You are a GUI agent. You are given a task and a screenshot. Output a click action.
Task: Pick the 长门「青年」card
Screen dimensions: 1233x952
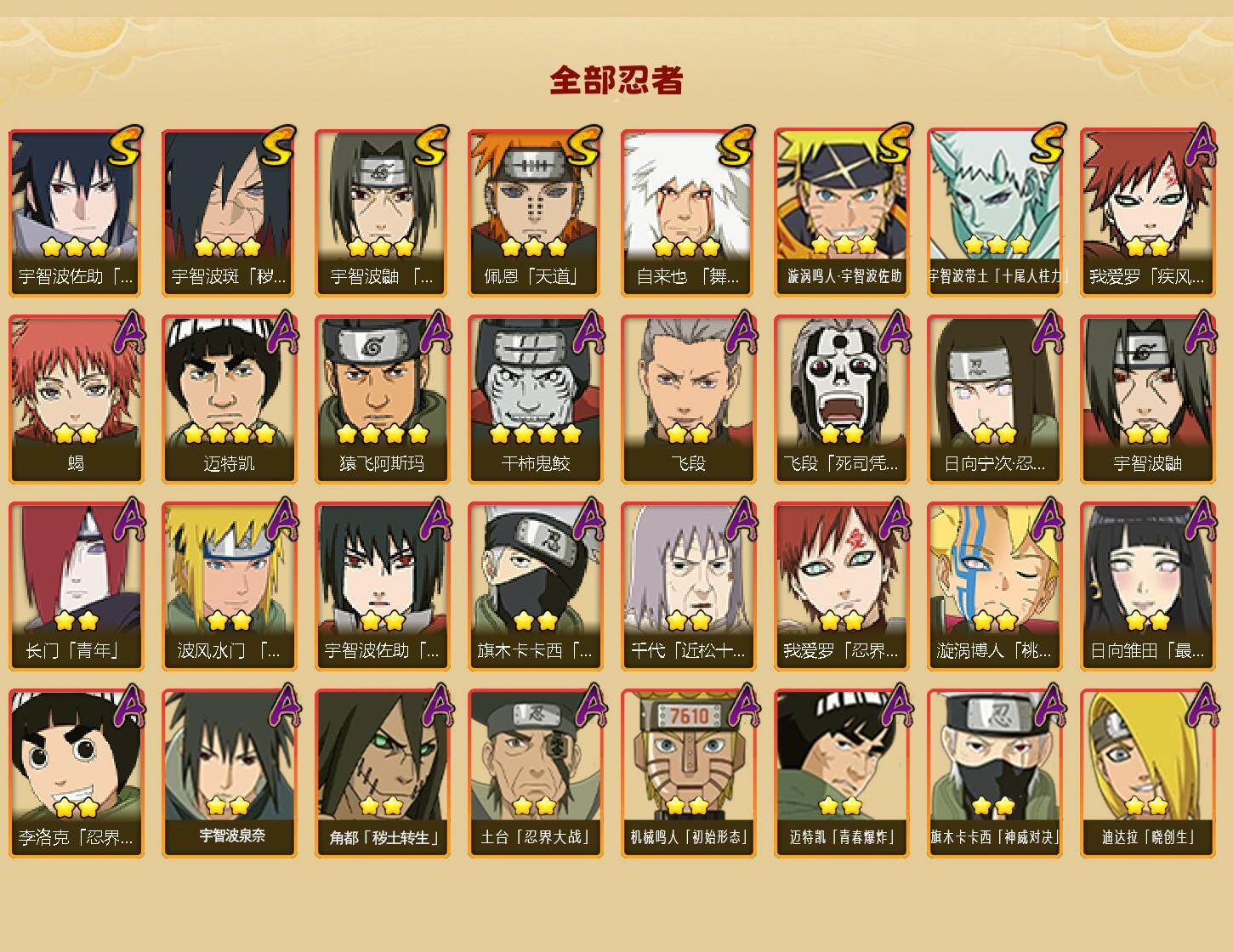coord(76,586)
